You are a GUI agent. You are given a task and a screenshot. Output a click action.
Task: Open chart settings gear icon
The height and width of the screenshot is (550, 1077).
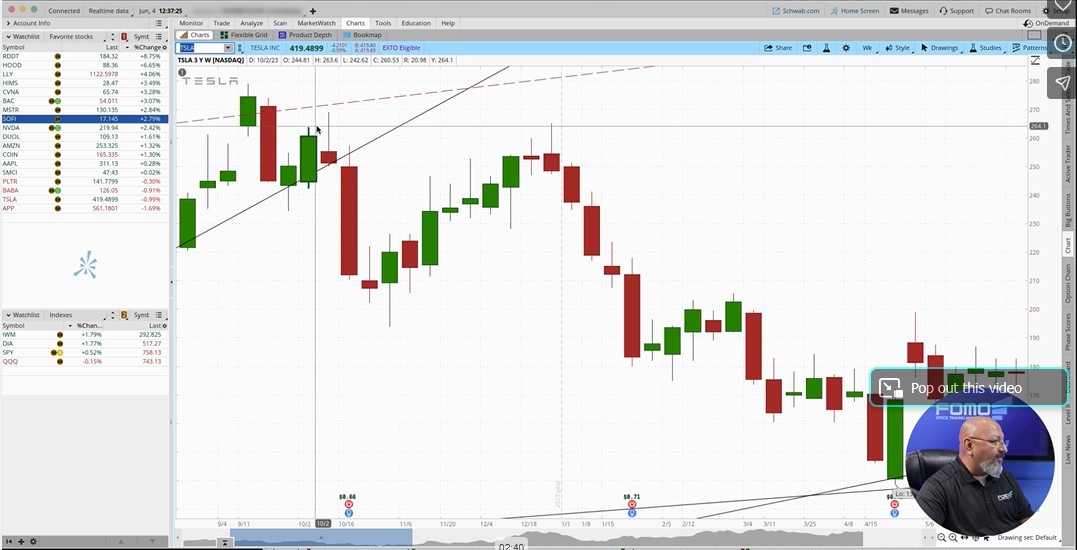846,48
